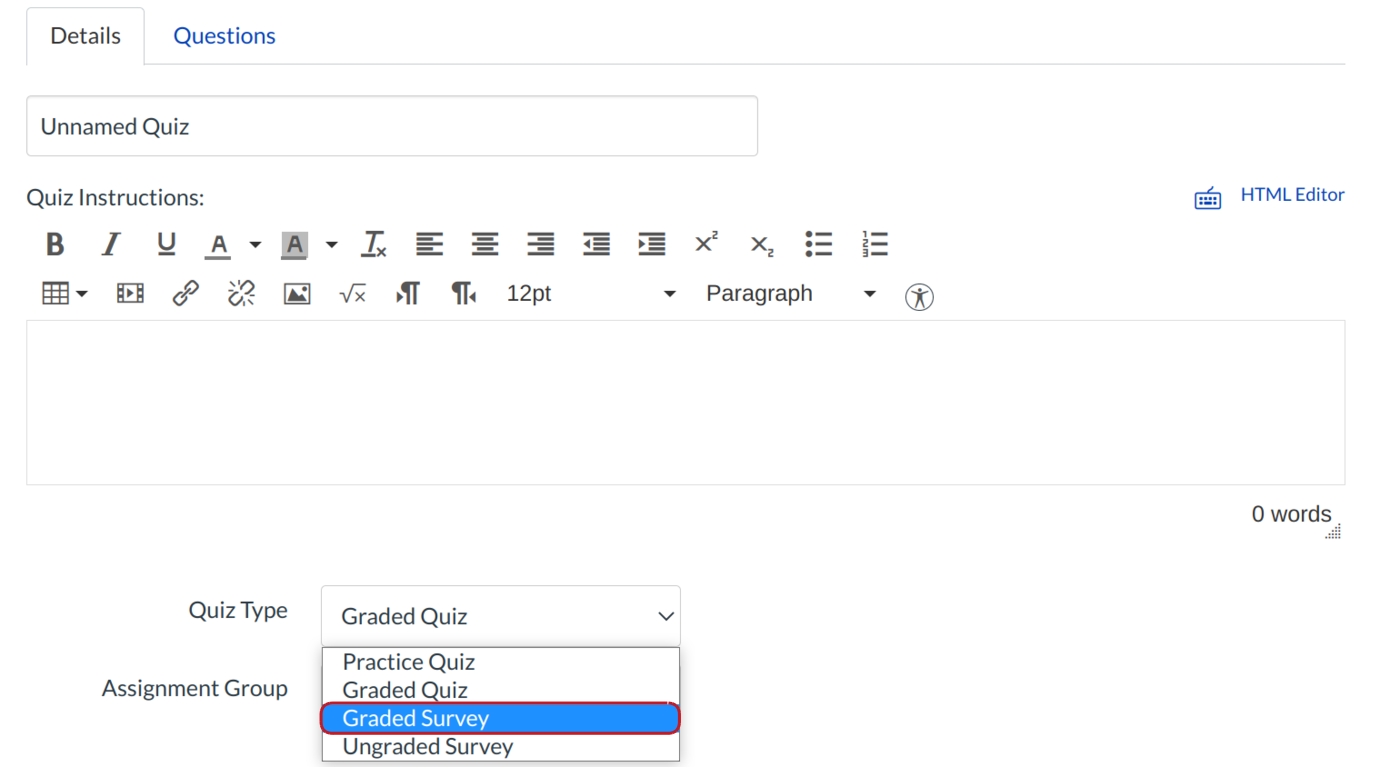The height and width of the screenshot is (767, 1400).
Task: Underline the selected text
Action: click(x=166, y=244)
